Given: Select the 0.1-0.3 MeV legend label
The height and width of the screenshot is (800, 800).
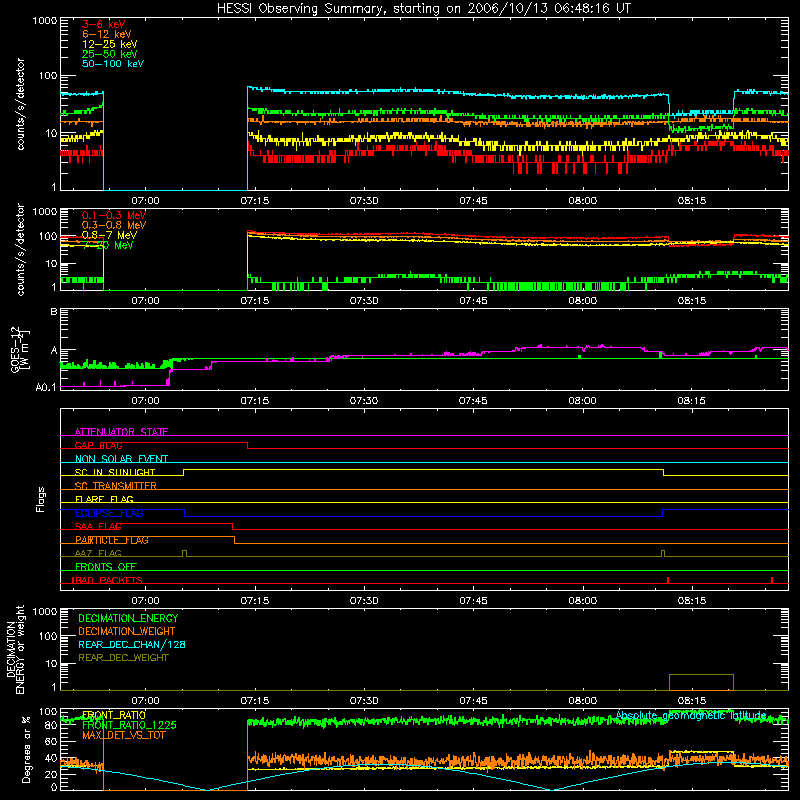Looking at the screenshot, I should pyautogui.click(x=114, y=215).
